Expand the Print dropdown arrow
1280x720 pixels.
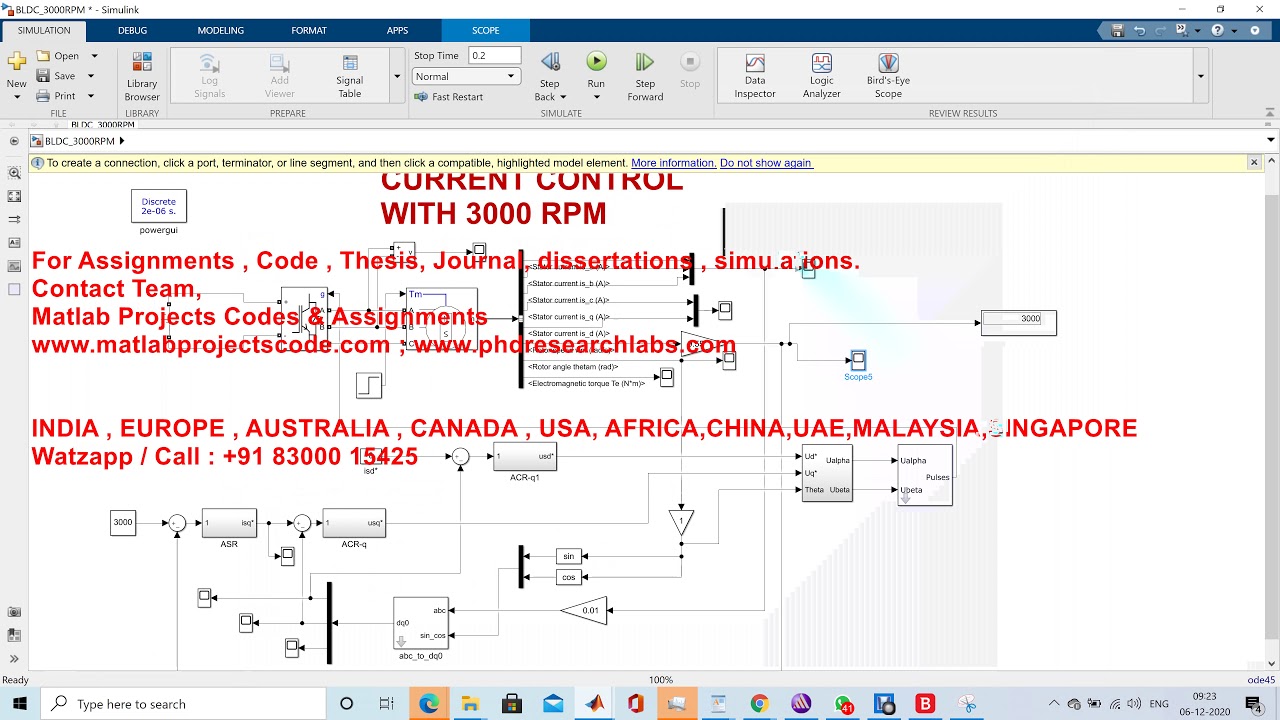90,96
